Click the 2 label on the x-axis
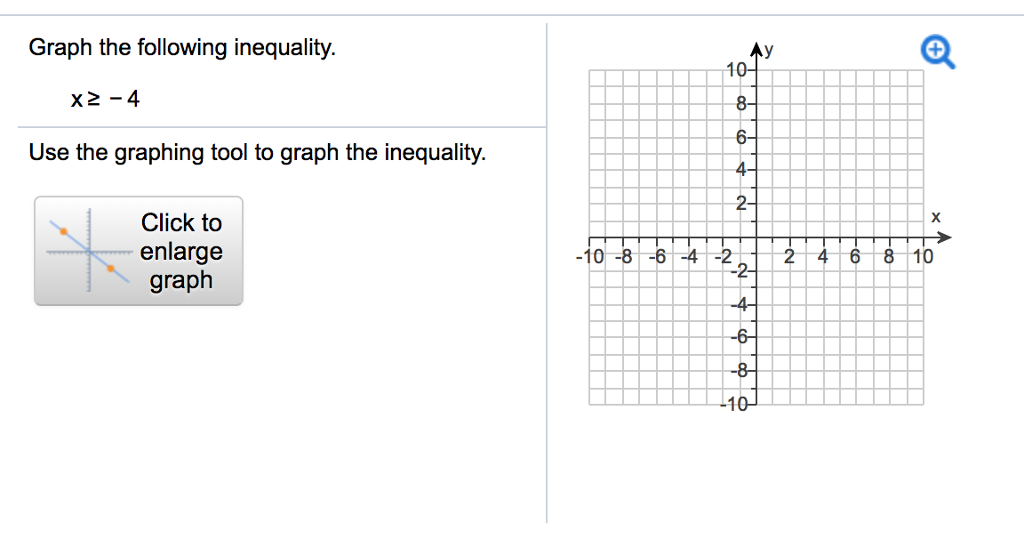 [x=789, y=256]
